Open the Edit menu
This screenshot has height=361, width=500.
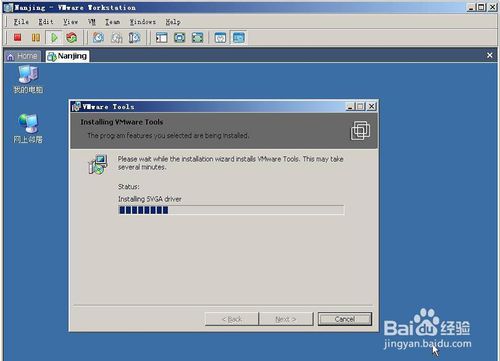pos(46,22)
